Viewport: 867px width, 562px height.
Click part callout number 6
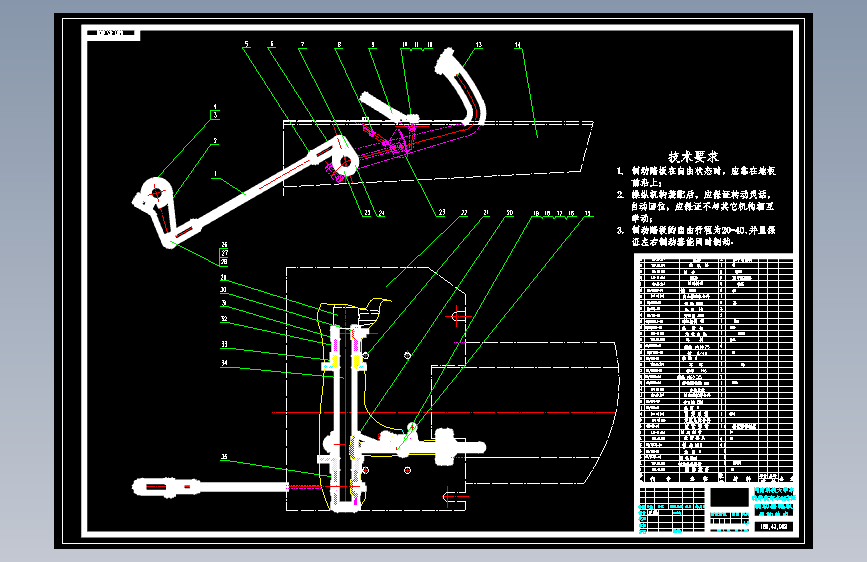click(272, 44)
